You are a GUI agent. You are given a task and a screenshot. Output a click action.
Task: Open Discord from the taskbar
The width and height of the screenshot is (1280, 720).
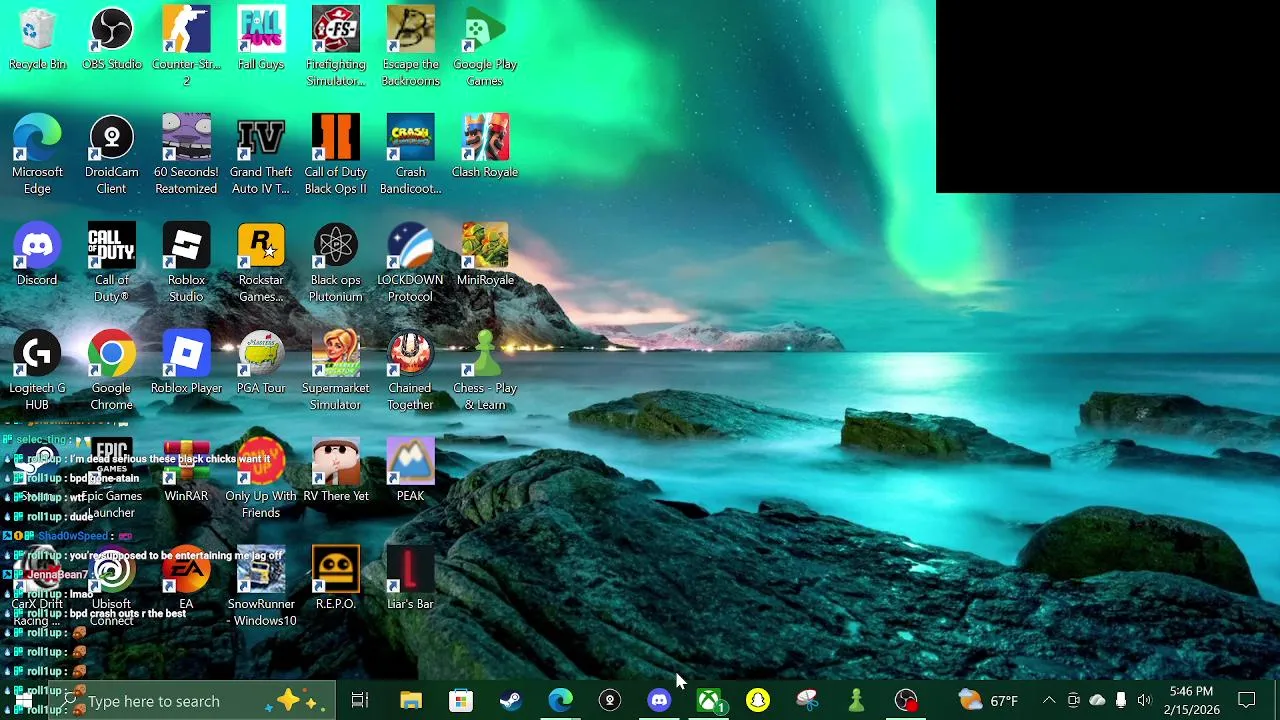point(658,701)
